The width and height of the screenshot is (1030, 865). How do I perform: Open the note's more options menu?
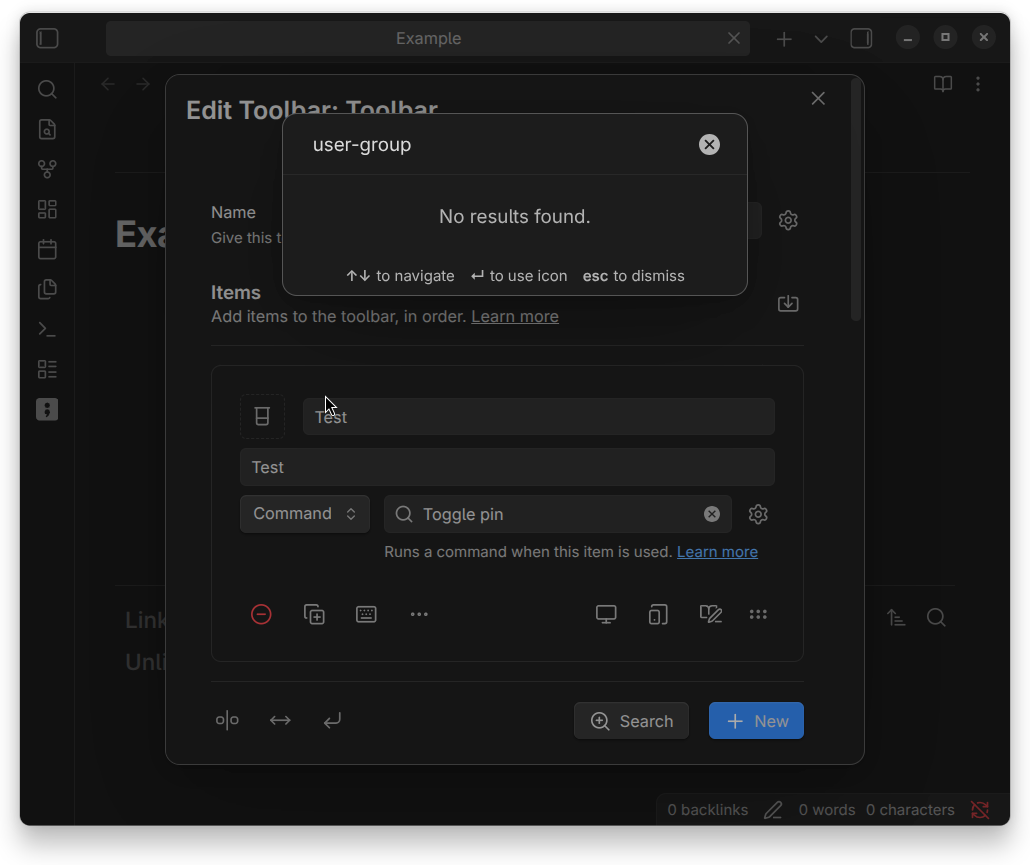(978, 84)
